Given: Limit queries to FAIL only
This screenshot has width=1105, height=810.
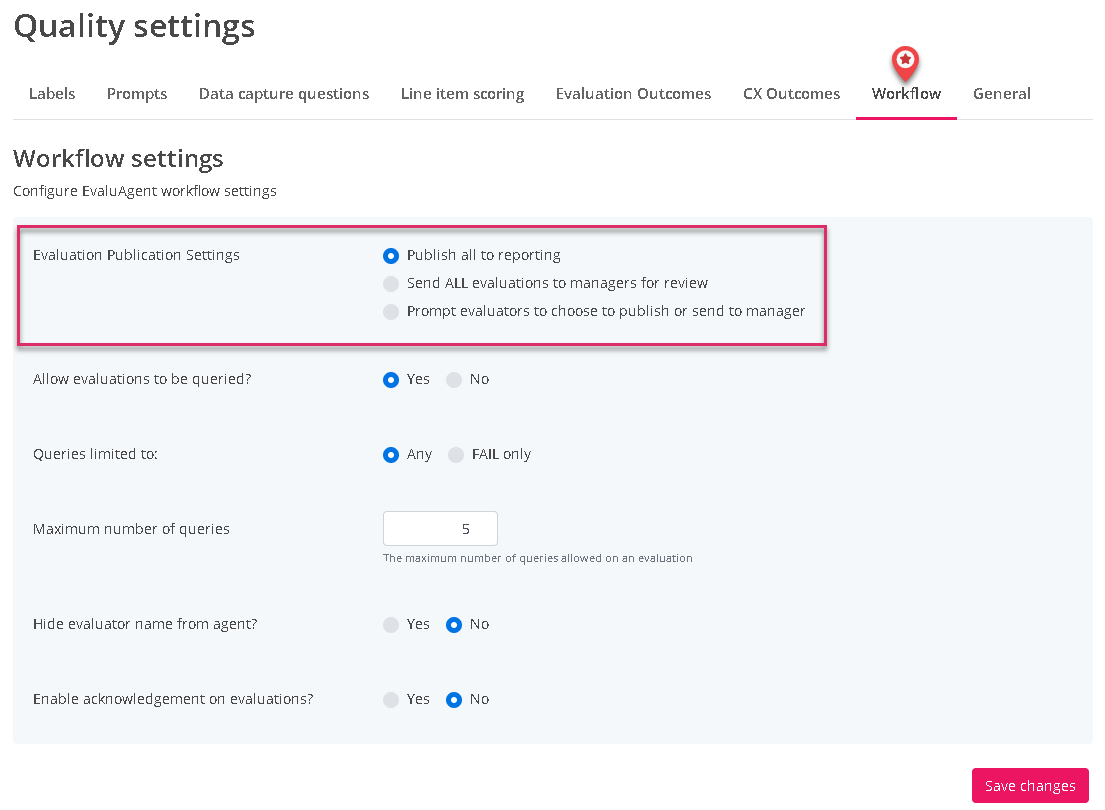Looking at the screenshot, I should (x=456, y=454).
